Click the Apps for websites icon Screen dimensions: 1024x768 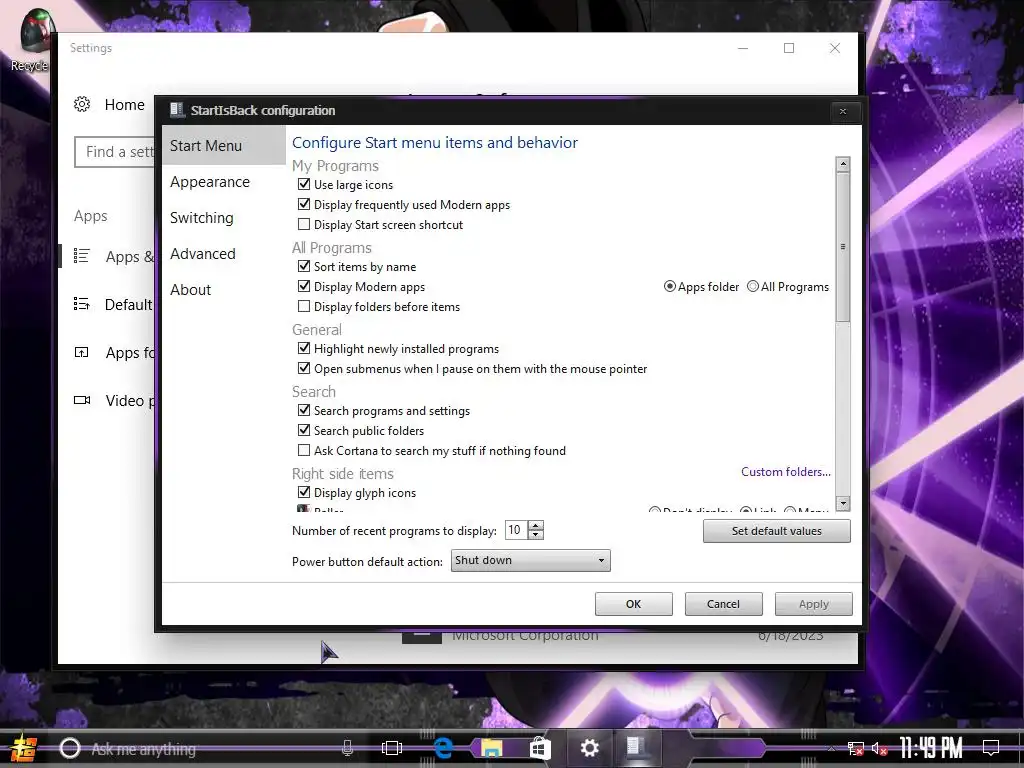click(82, 352)
